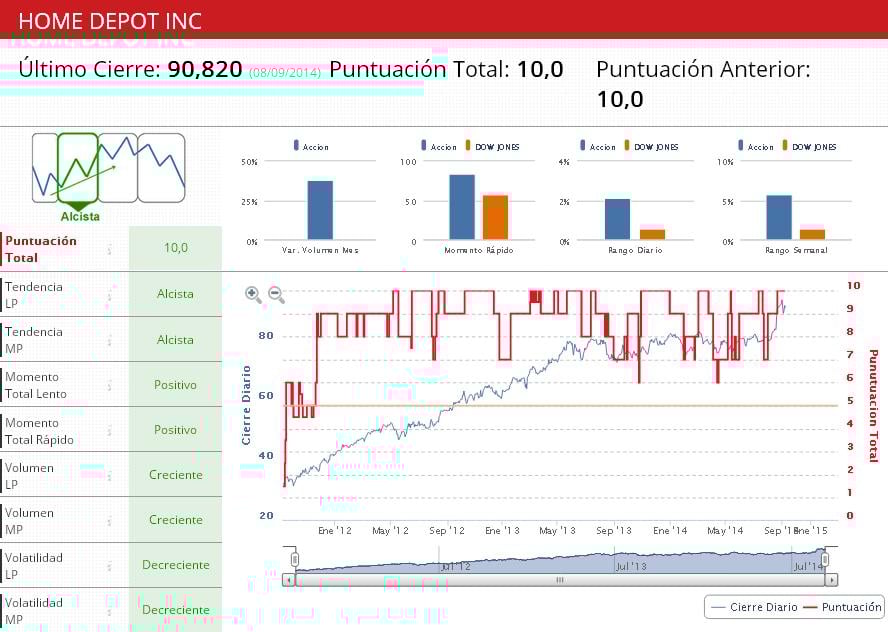Click the blue Accion bar in Momento Rápido

(x=462, y=207)
